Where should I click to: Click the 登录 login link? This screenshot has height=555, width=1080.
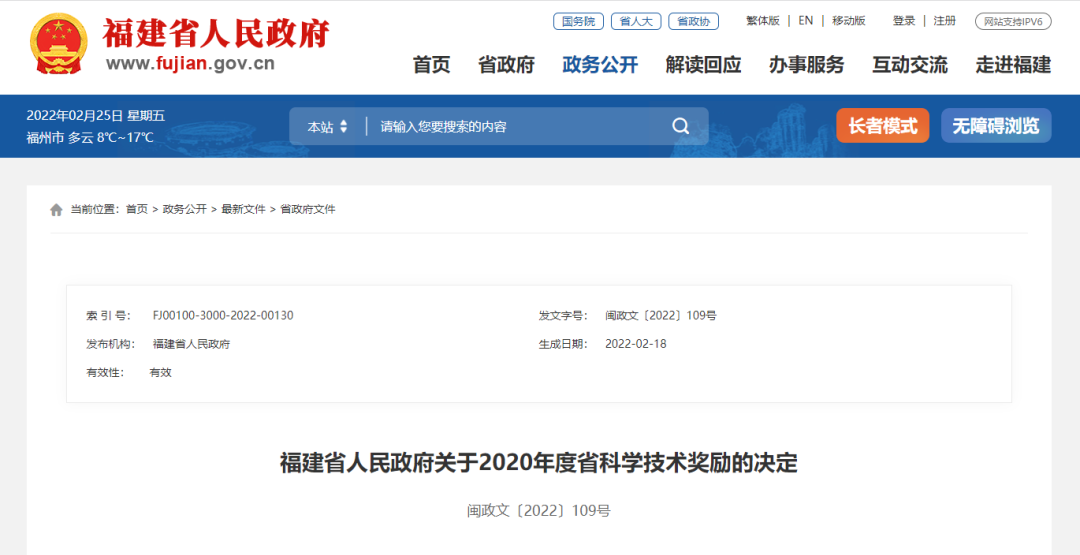pos(904,21)
